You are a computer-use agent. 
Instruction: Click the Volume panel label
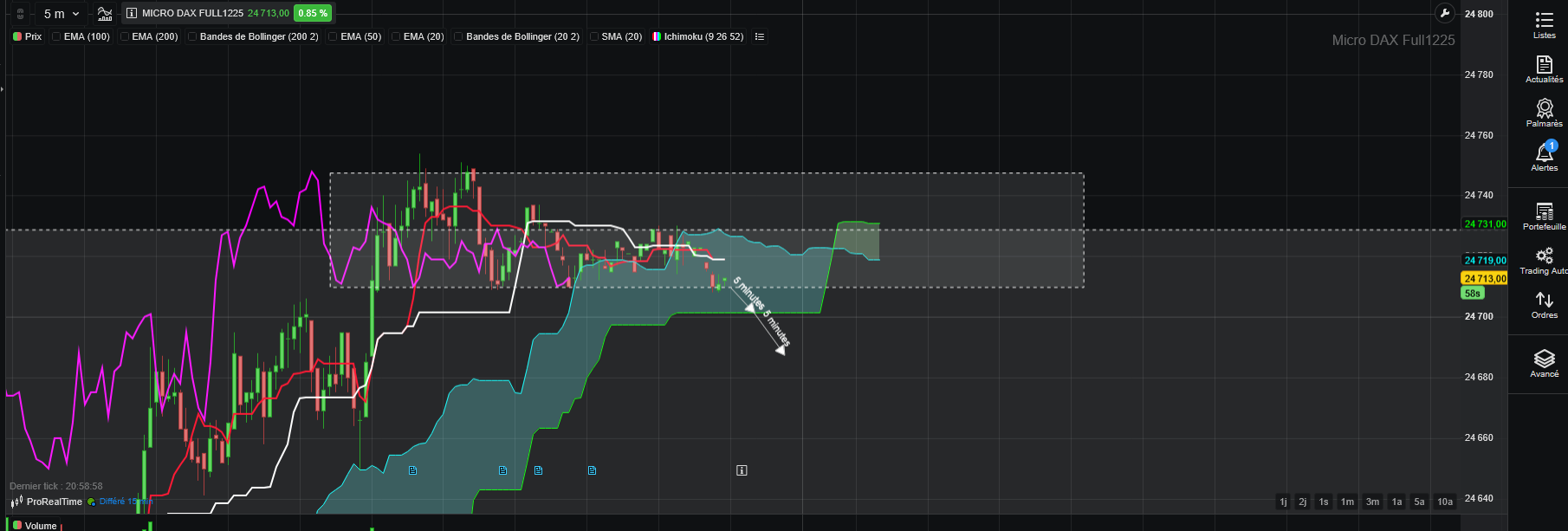[41, 526]
